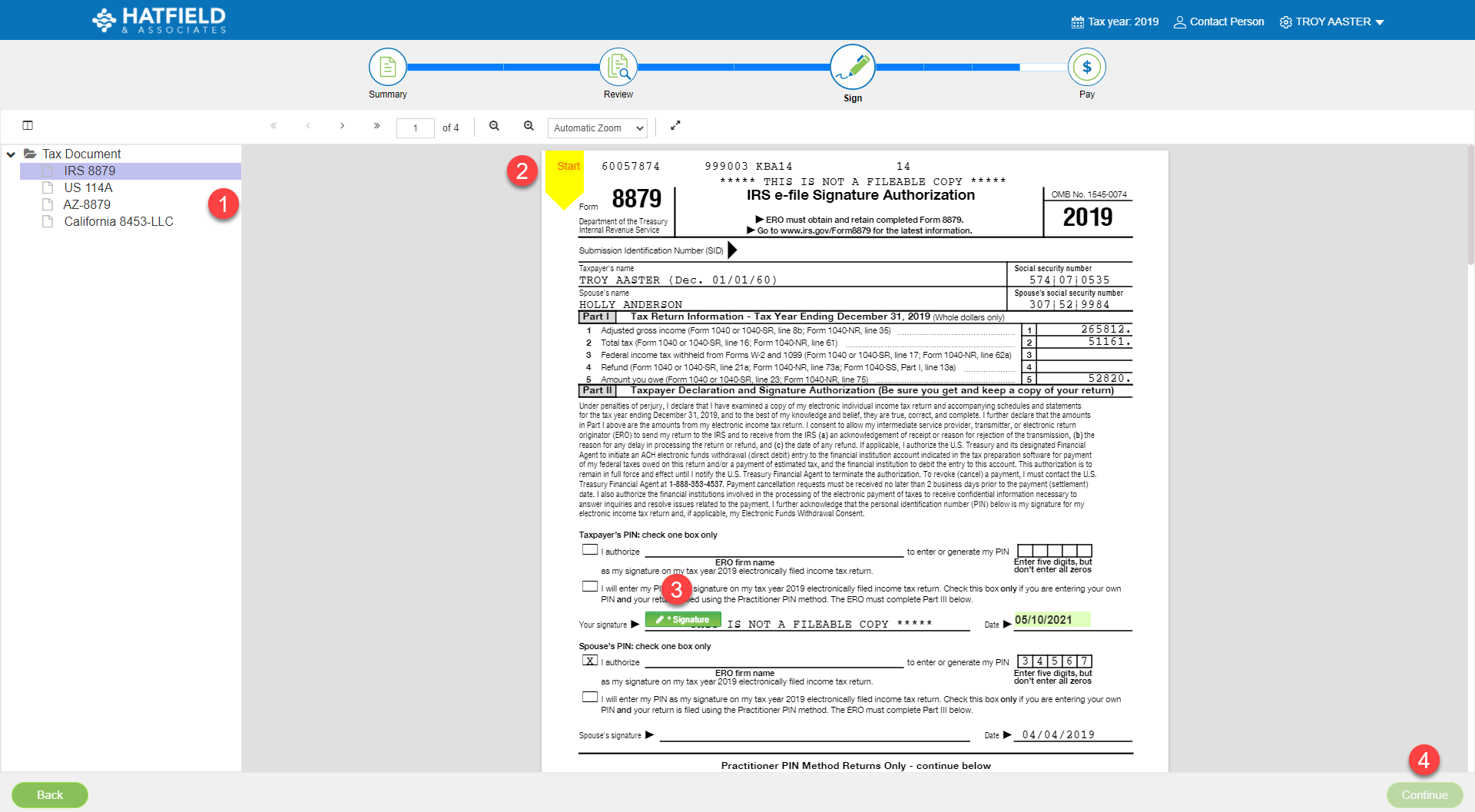This screenshot has width=1475, height=812.
Task: Toggle the document sidebar panel
Action: tap(28, 125)
